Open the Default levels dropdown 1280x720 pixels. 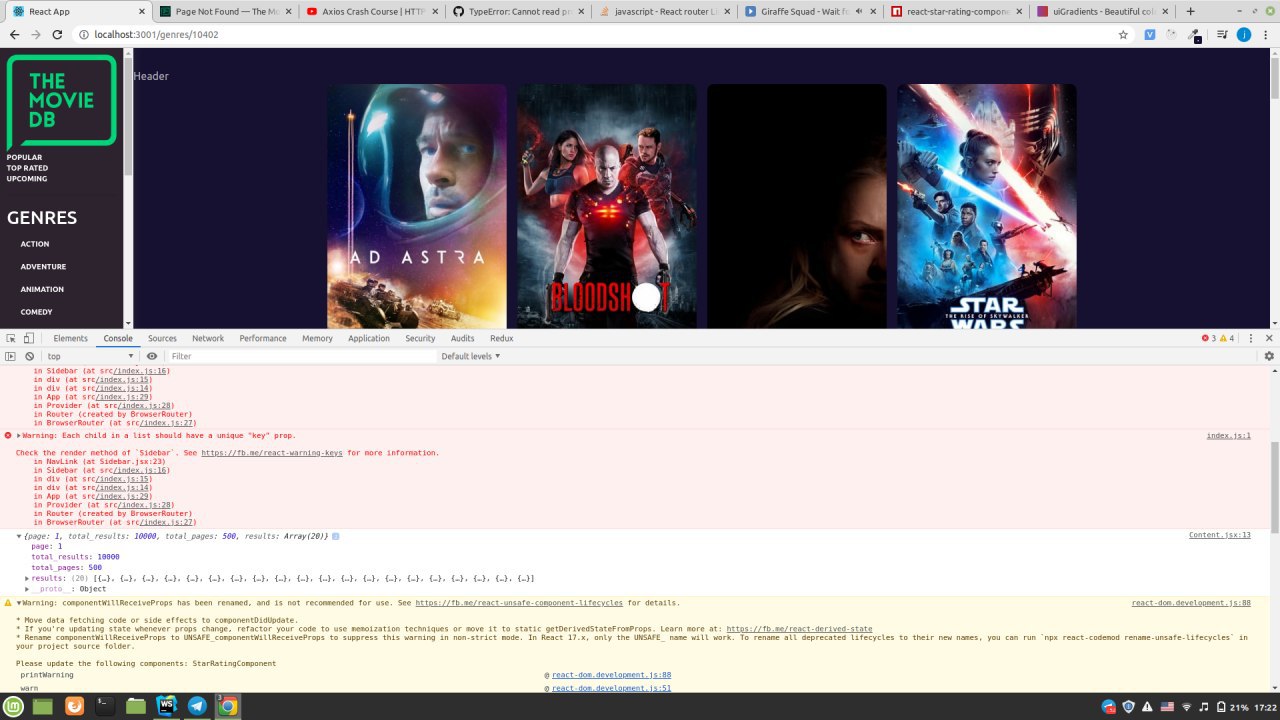(x=470, y=356)
